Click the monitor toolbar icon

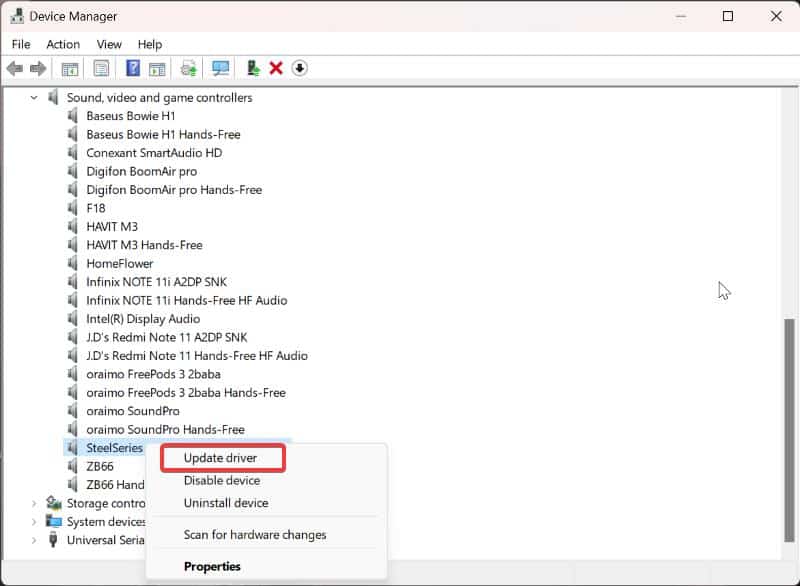(220, 68)
